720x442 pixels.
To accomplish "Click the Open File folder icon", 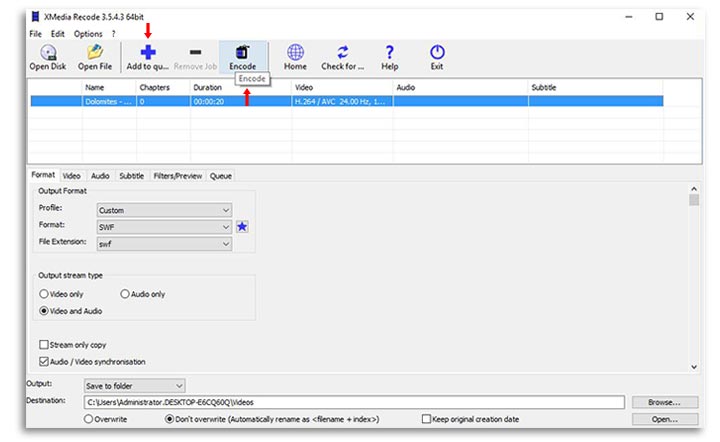I will 95,53.
